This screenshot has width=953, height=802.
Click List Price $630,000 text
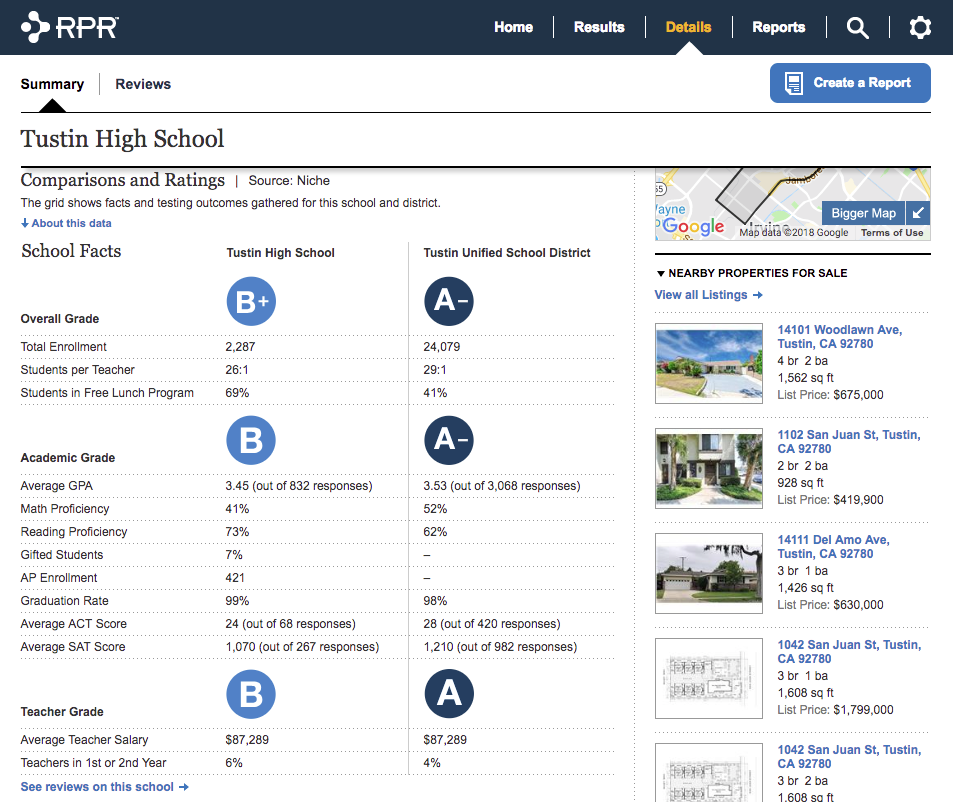(x=830, y=605)
